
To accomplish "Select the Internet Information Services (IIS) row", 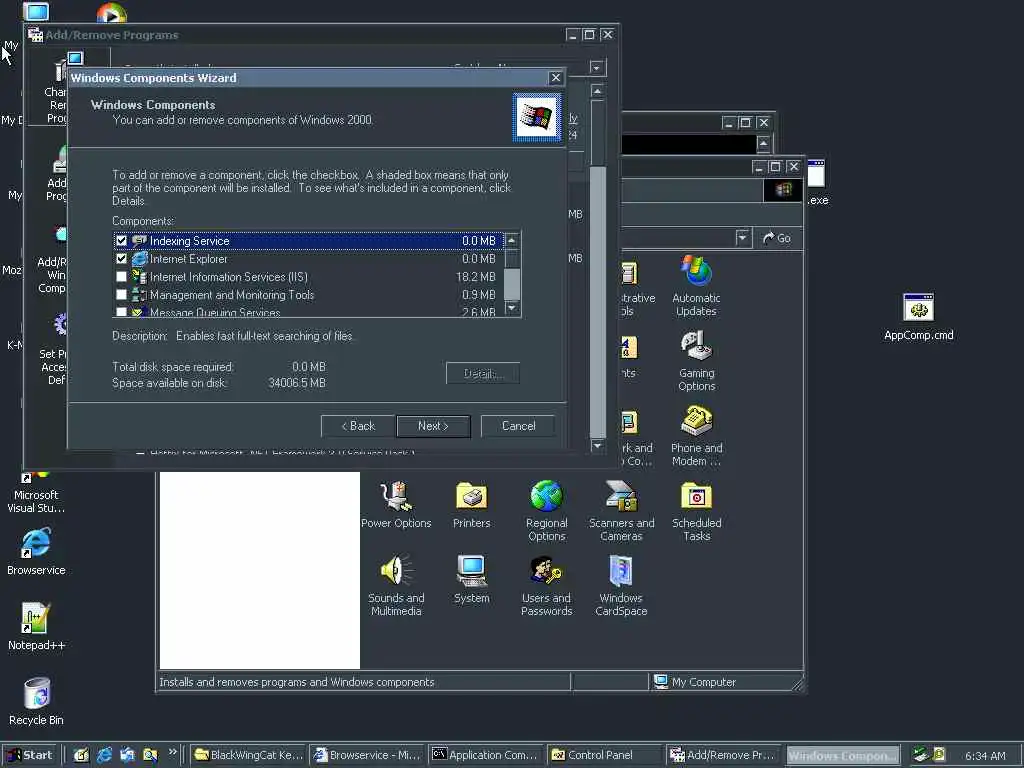I will tap(308, 277).
